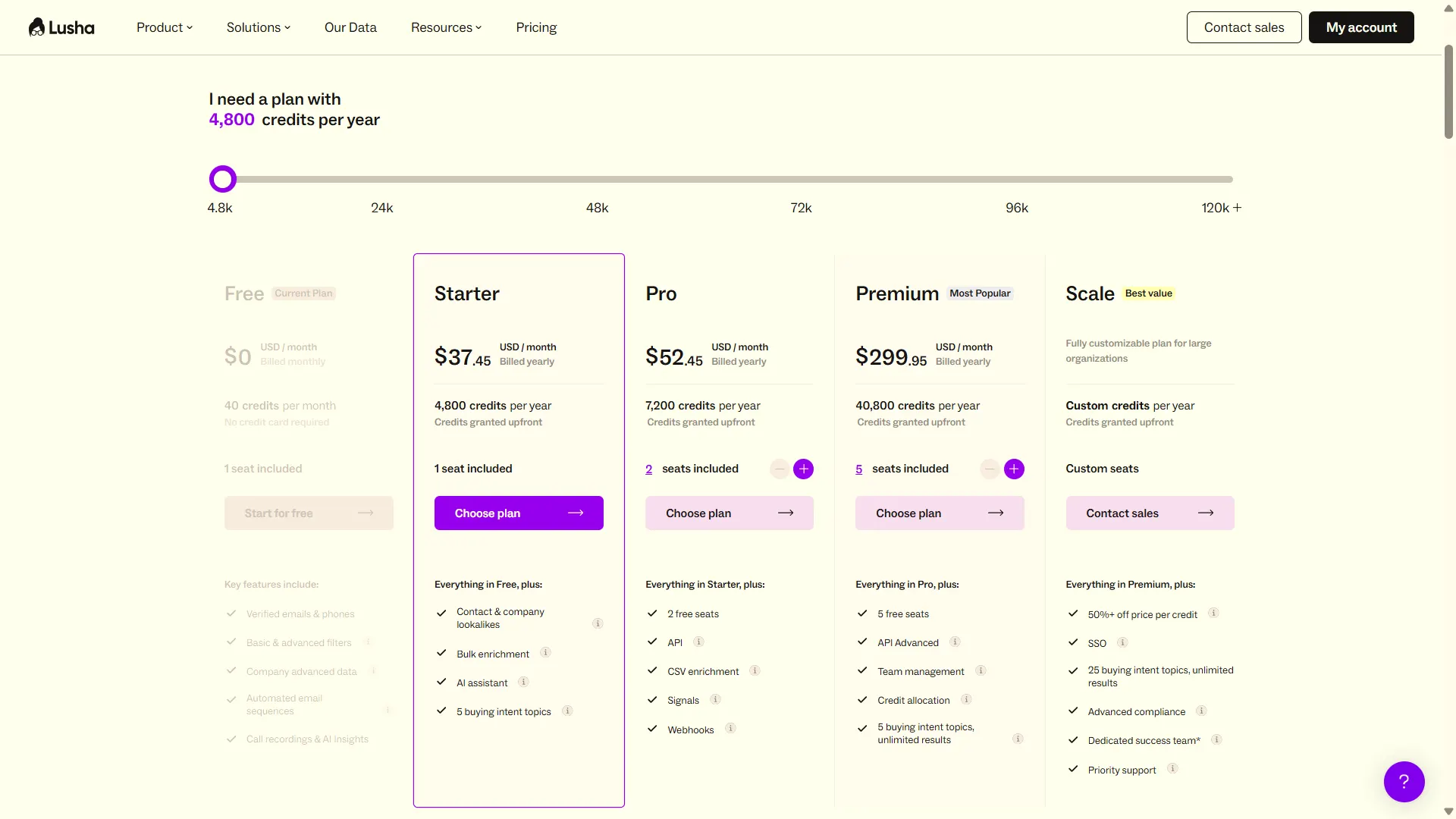Show info icon beside Automated email sequences
The height and width of the screenshot is (819, 1456).
pyautogui.click(x=388, y=710)
